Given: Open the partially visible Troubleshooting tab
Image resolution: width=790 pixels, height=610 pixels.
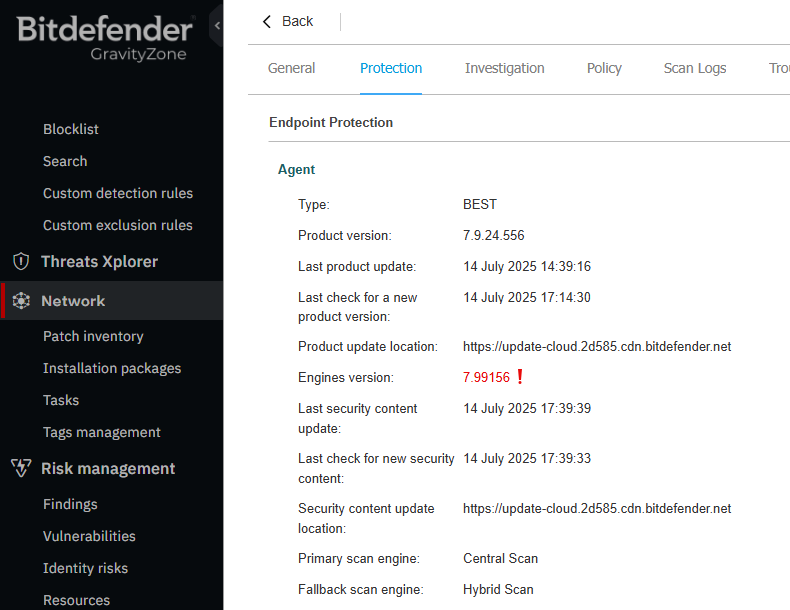Looking at the screenshot, I should 779,68.
